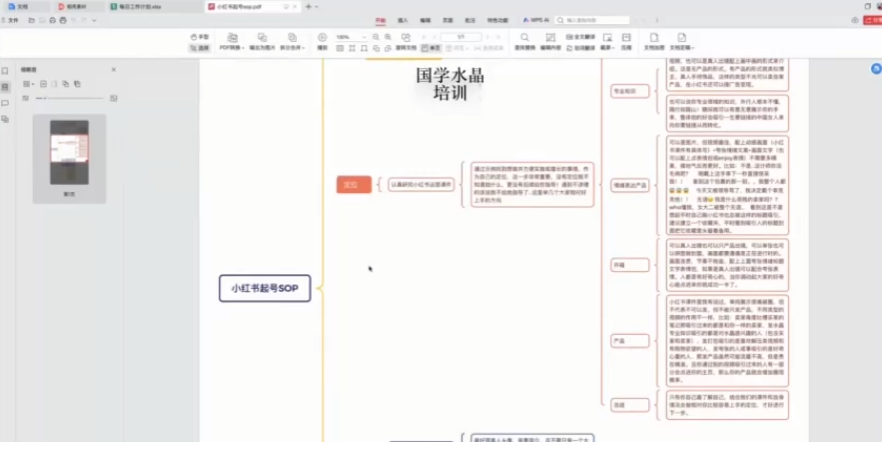Click the zoom out magnifier icon
The height and width of the screenshot is (465, 882).
376,37
